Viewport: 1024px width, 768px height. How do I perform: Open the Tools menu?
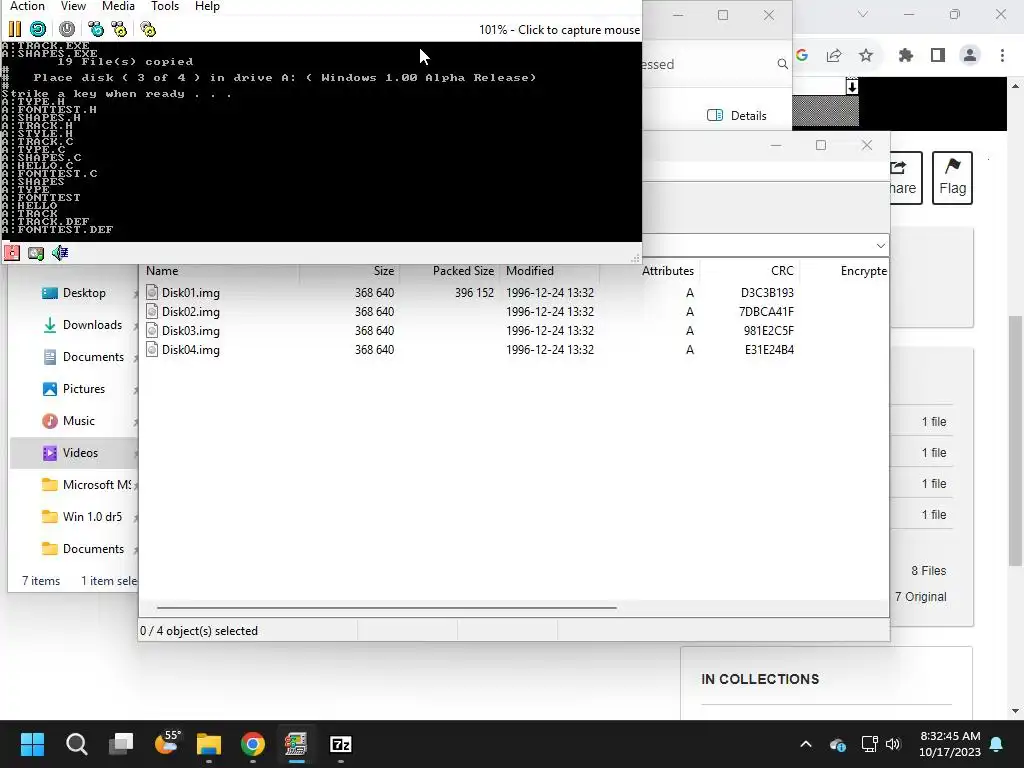tap(165, 6)
